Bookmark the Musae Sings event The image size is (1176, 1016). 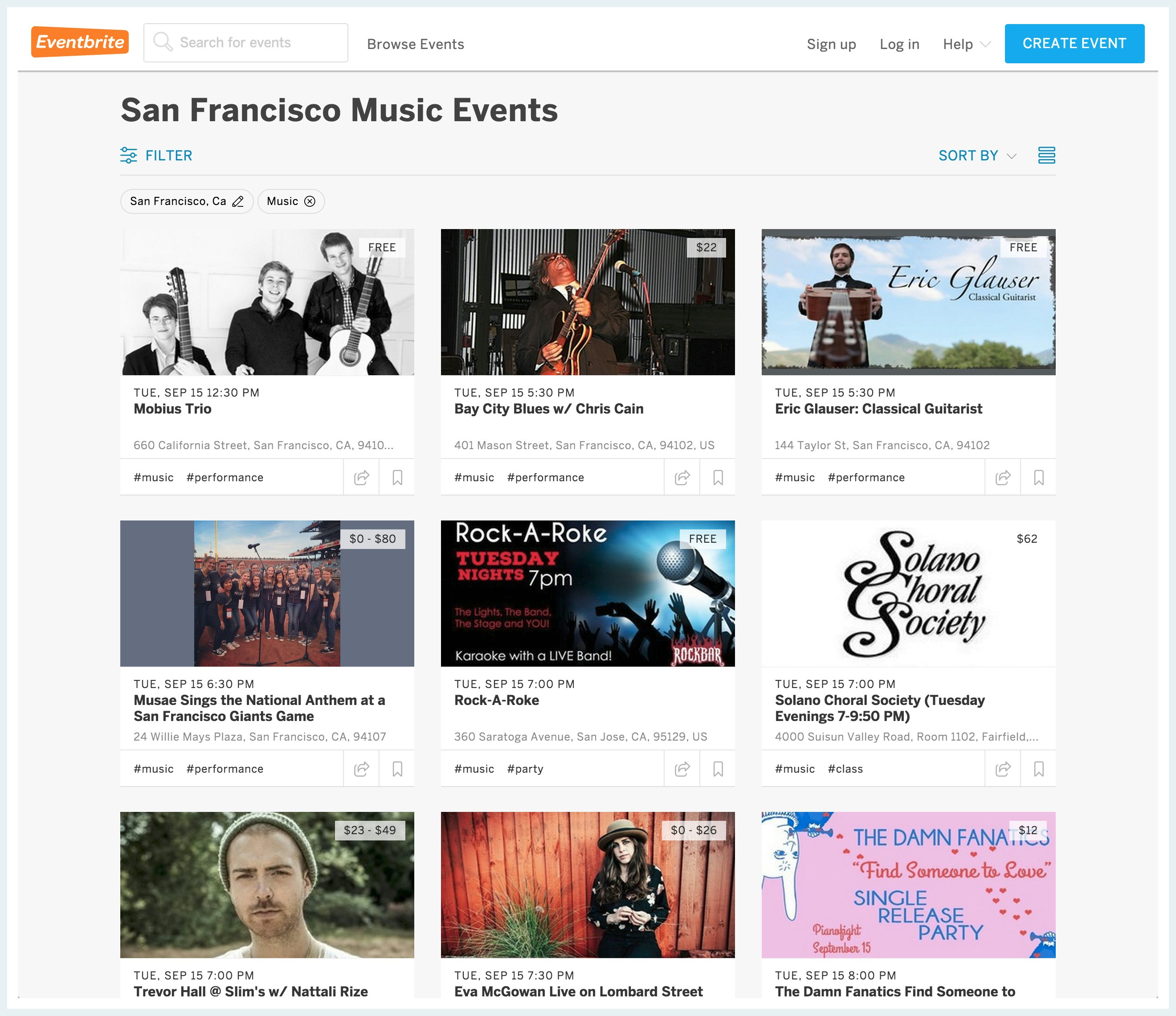[x=397, y=769]
